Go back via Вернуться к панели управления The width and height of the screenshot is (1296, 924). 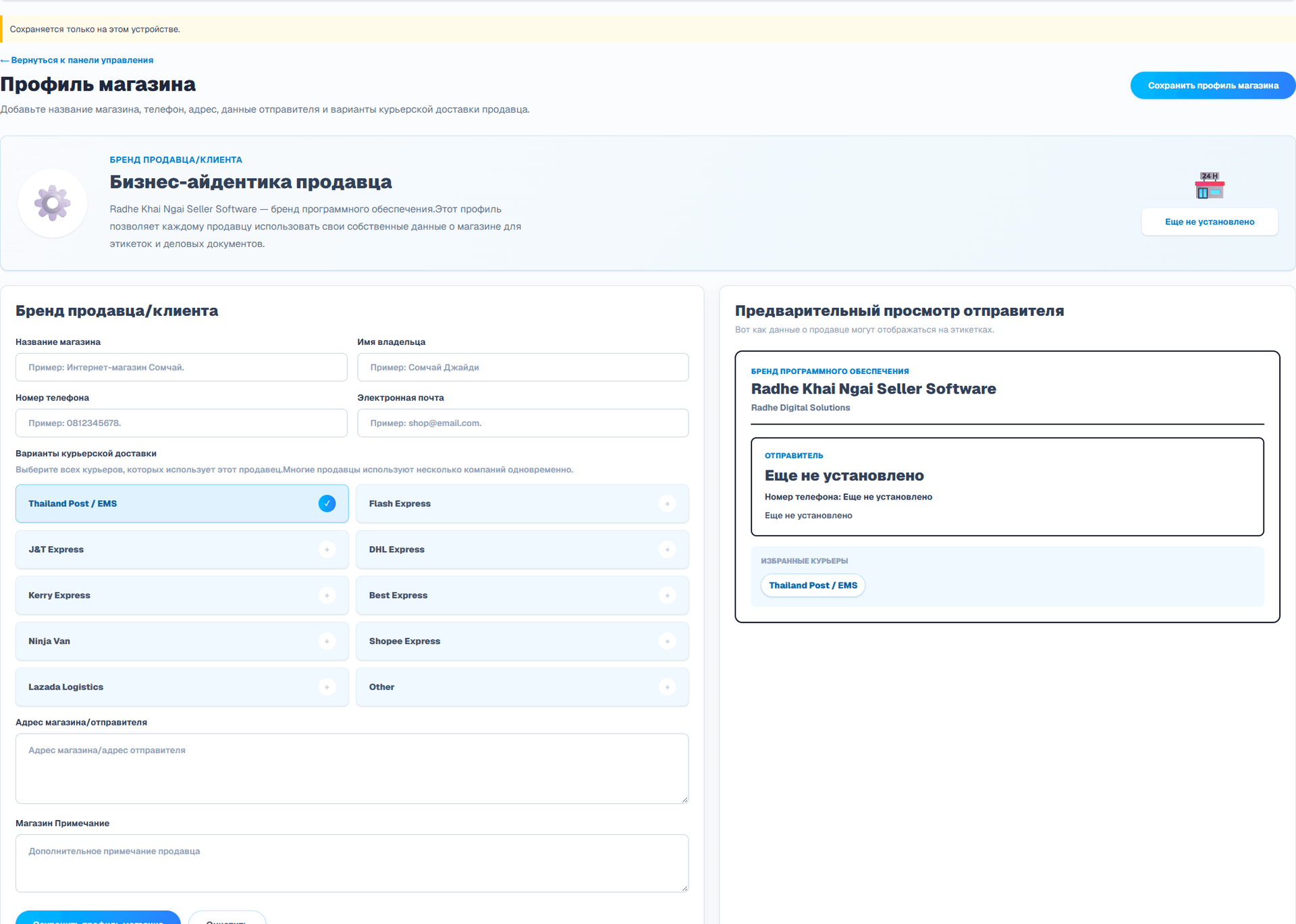pyautogui.click(x=77, y=60)
